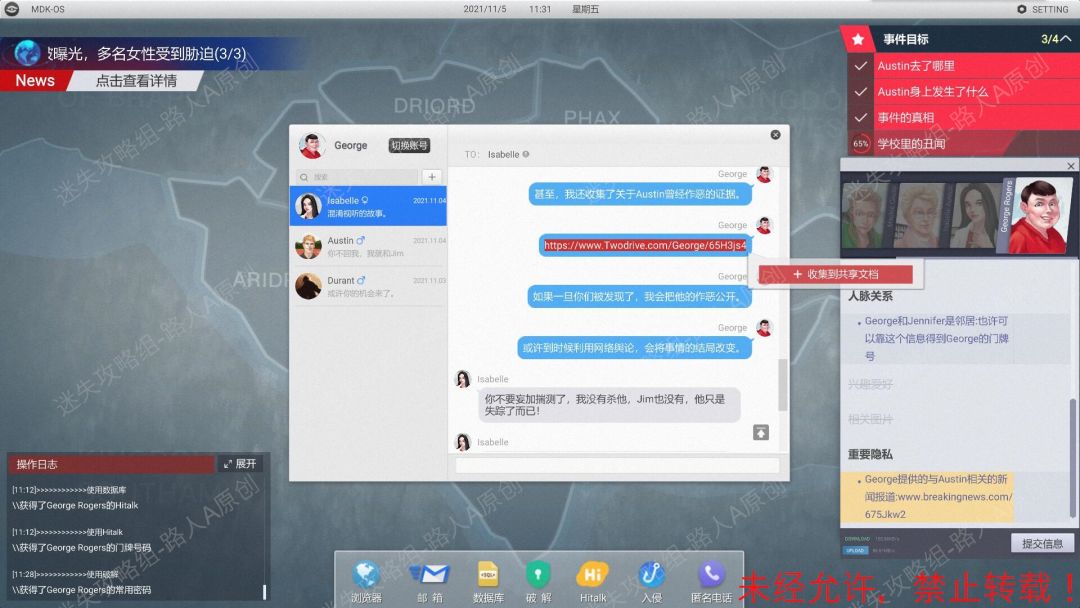This screenshot has width=1080, height=608.
Task: Click the profile panel scrollbar
Action: coord(1072,458)
